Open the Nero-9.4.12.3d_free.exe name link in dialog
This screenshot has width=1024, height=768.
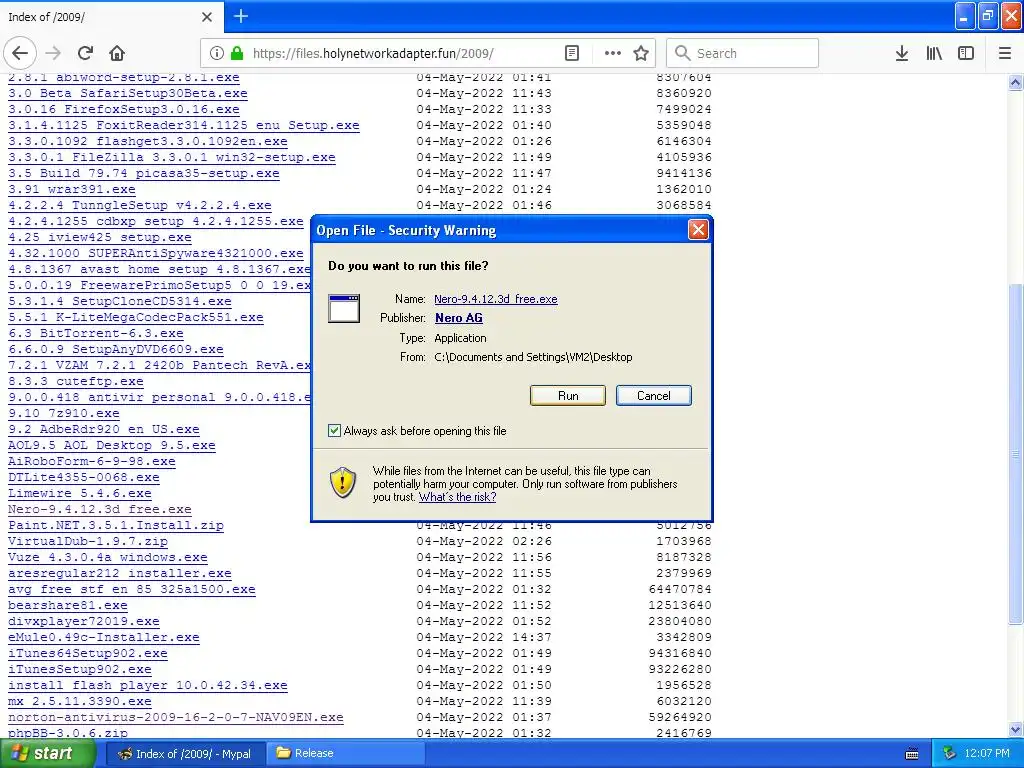pos(496,299)
